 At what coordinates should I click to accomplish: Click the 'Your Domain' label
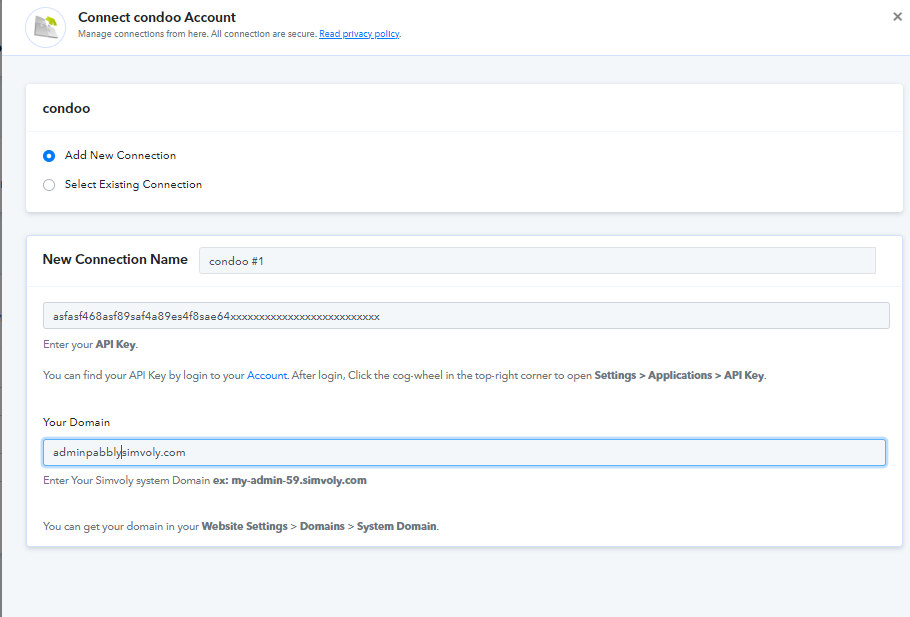point(77,422)
